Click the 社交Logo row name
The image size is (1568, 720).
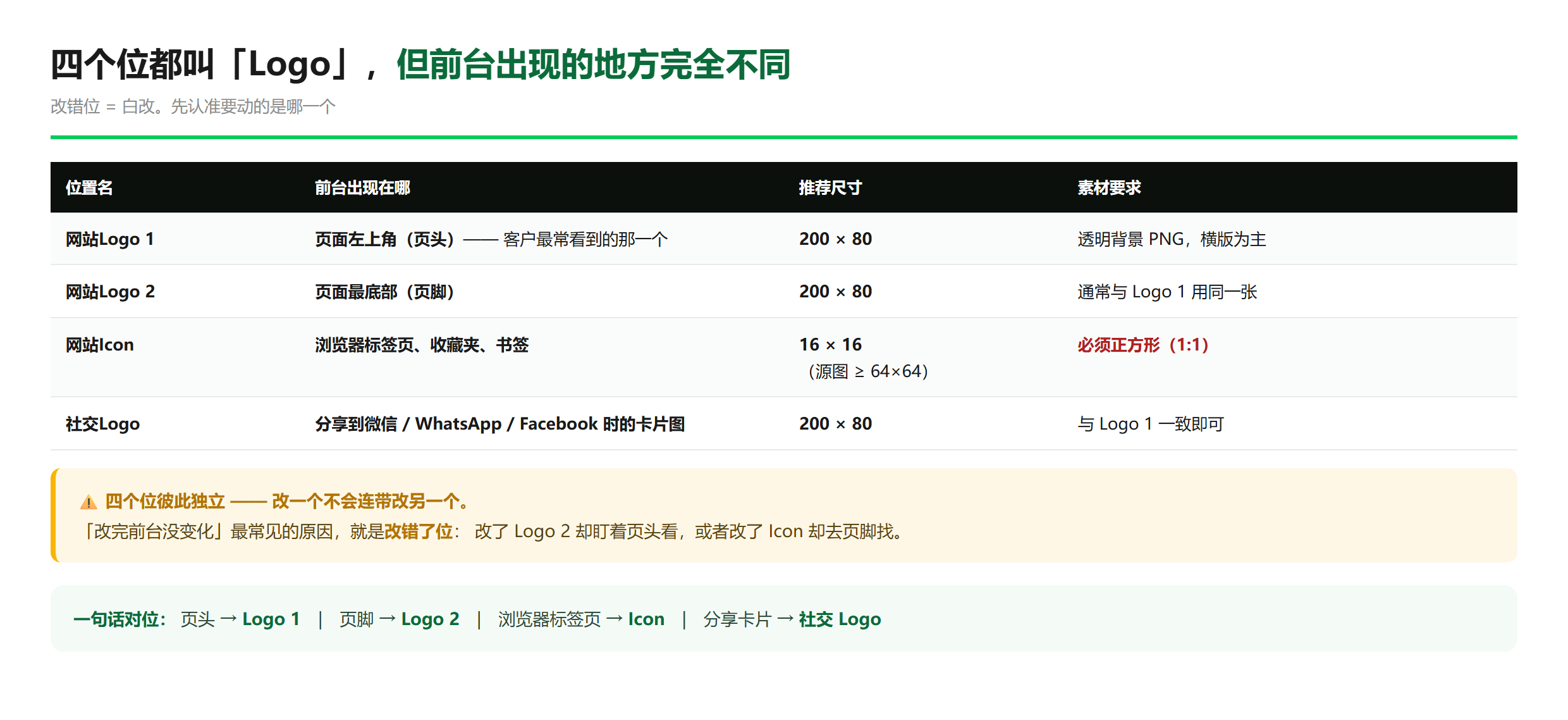pos(102,424)
